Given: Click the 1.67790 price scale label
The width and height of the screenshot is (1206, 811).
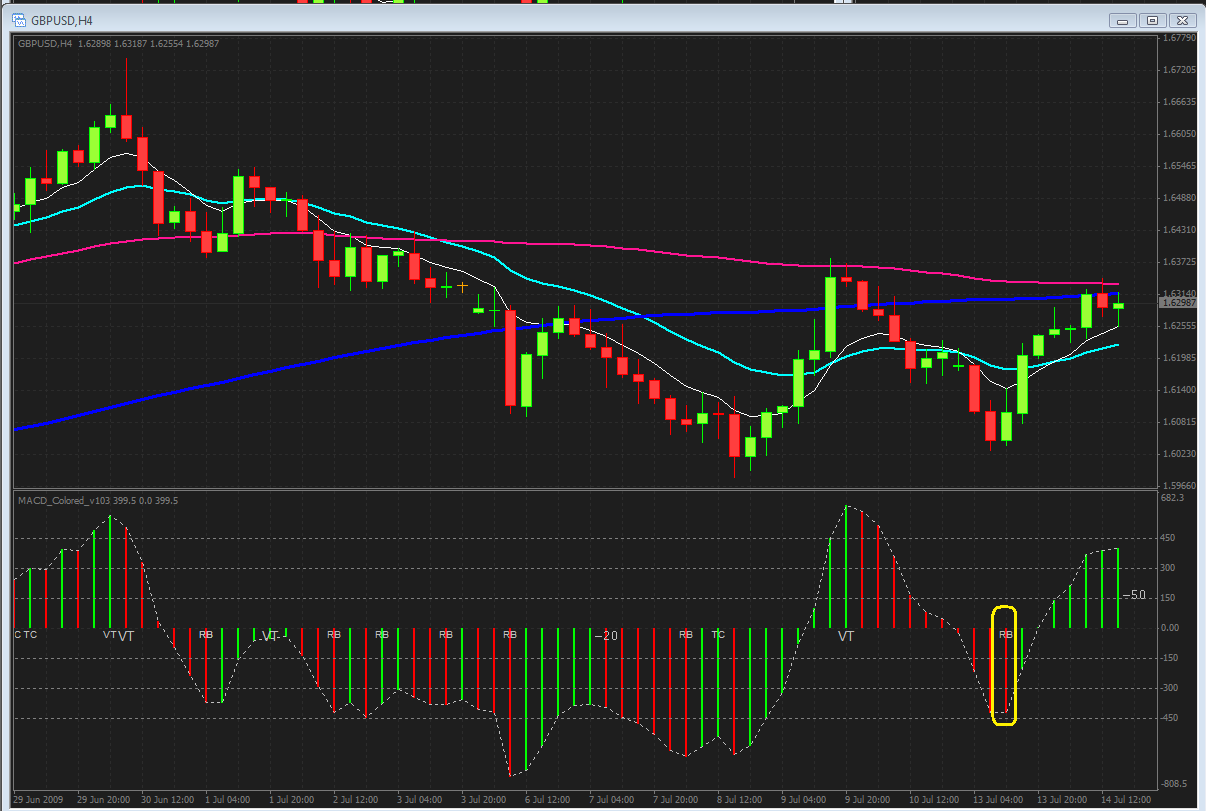Looking at the screenshot, I should pos(1178,39).
